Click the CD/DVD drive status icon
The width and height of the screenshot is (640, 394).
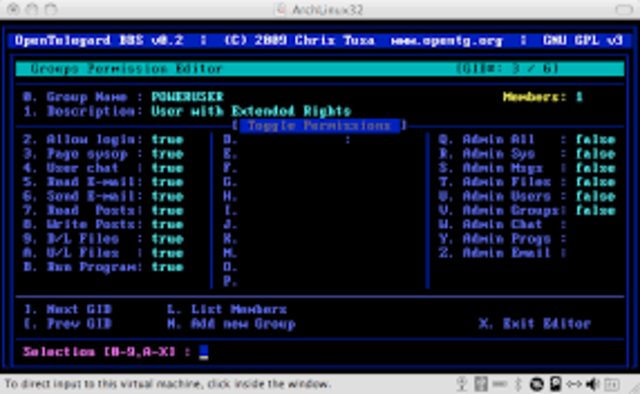(537, 384)
